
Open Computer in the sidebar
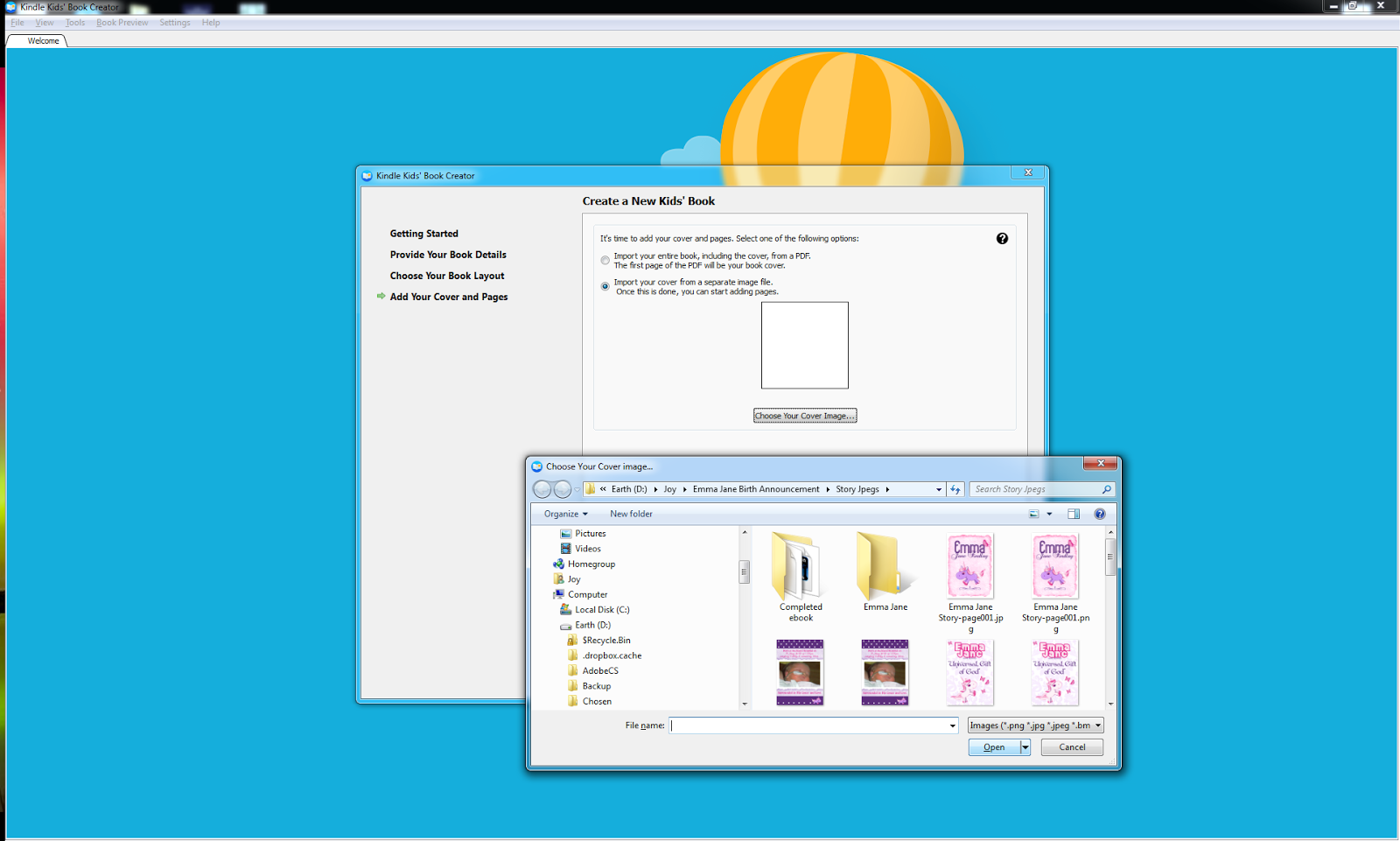coord(585,594)
